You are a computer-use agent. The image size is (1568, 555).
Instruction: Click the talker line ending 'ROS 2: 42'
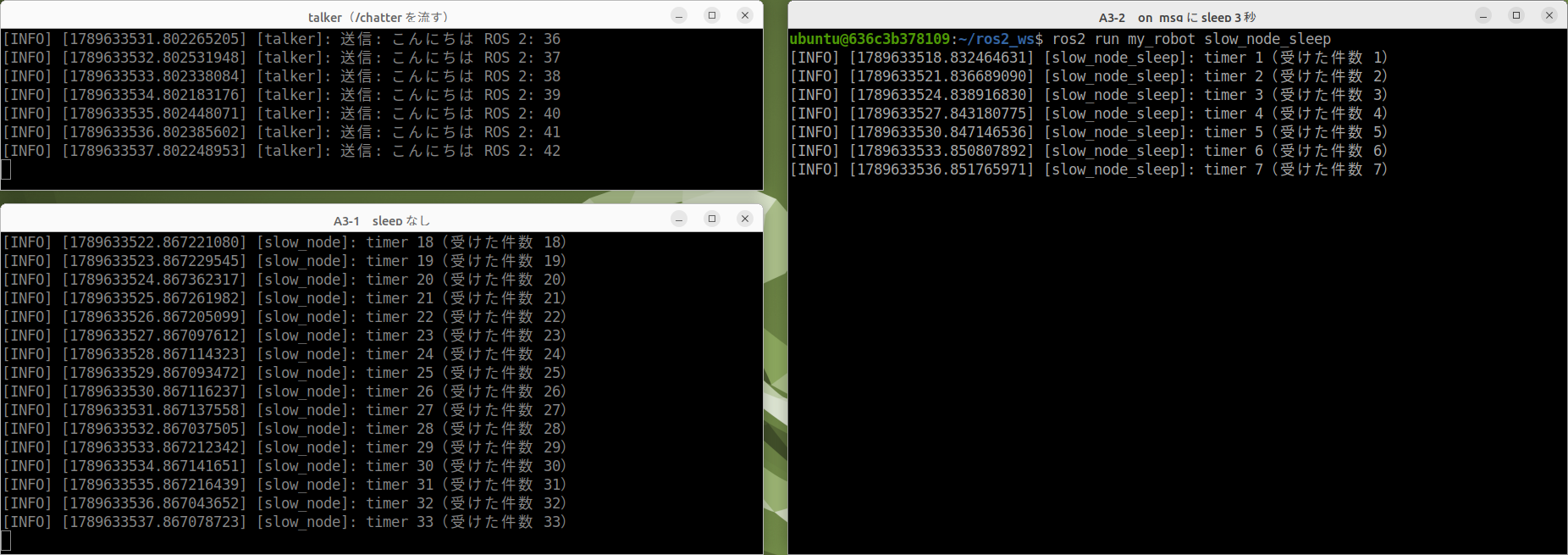[281, 151]
